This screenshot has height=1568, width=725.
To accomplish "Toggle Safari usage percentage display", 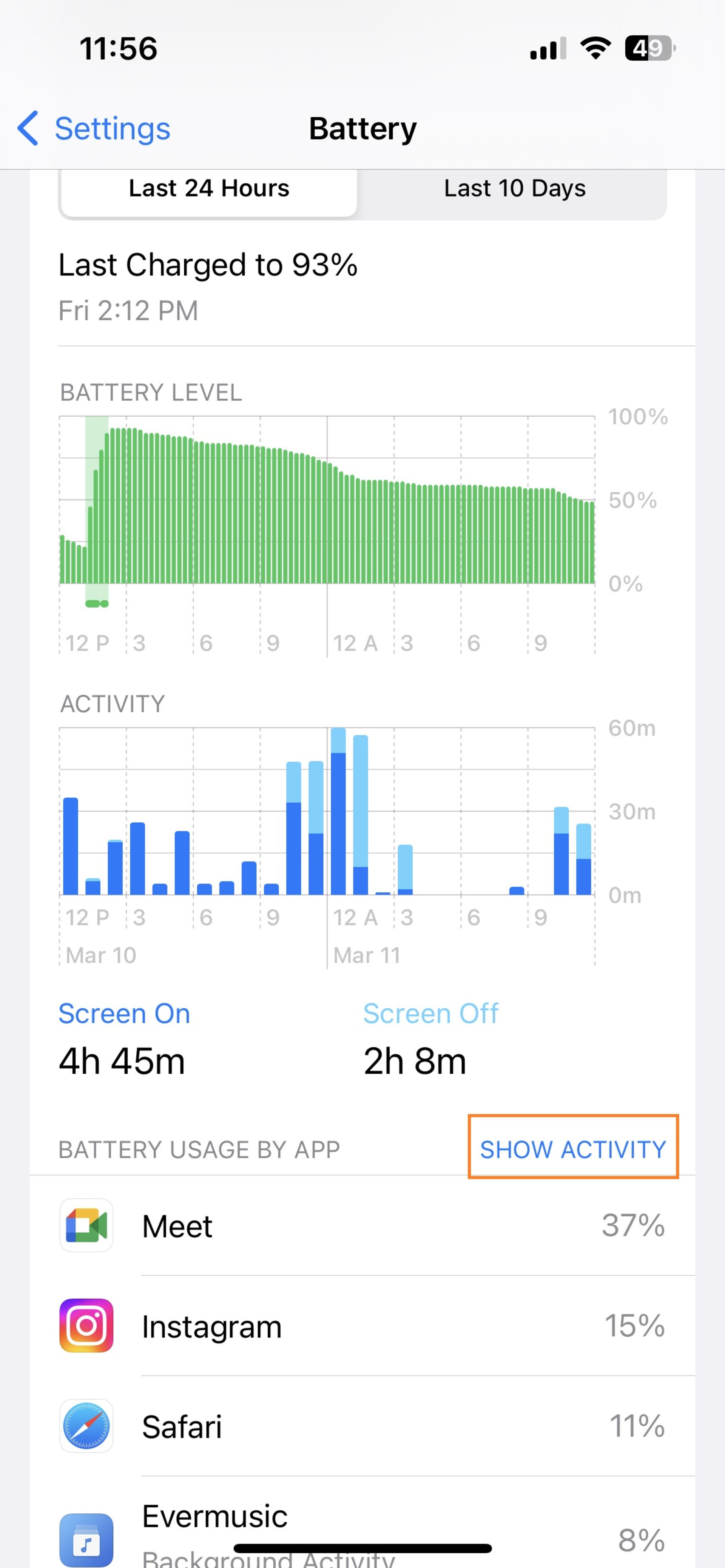I will click(637, 1426).
